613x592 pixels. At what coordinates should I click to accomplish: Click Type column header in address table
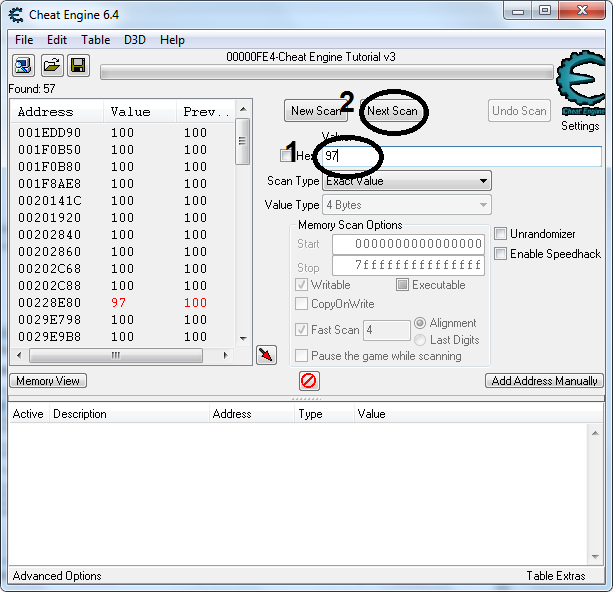tap(324, 414)
